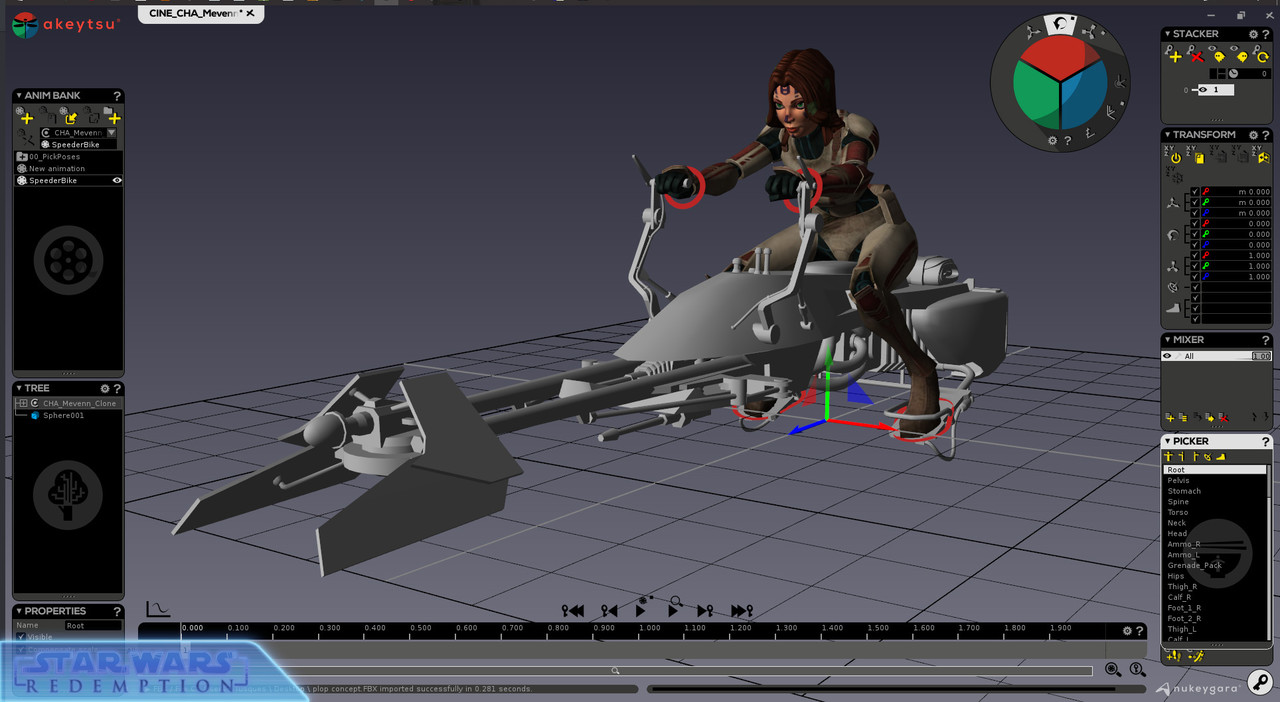
Task: Collapse the Stacker panel
Action: 1167,34
